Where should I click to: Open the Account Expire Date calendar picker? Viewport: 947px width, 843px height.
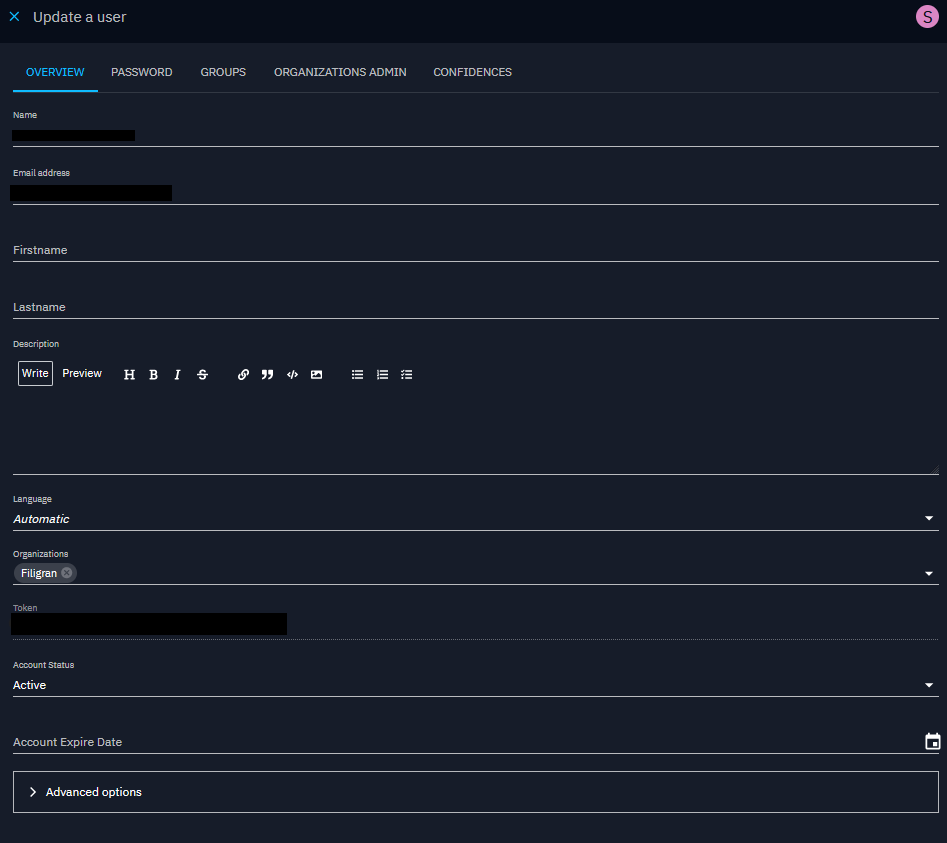(x=932, y=742)
